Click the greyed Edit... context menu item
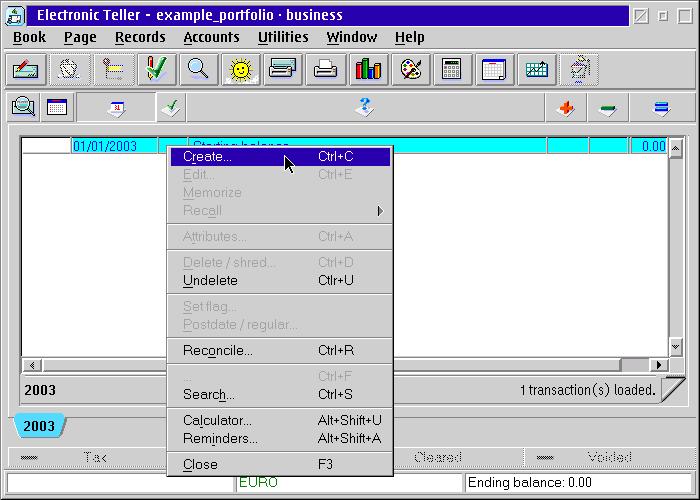700x500 pixels. [x=280, y=175]
